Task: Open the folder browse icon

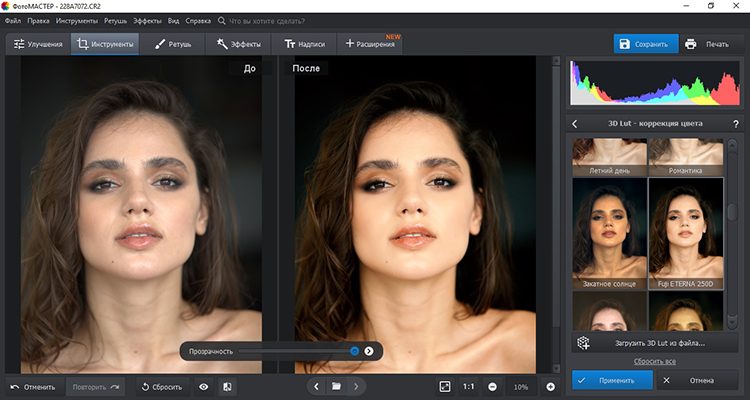Action: tap(337, 386)
